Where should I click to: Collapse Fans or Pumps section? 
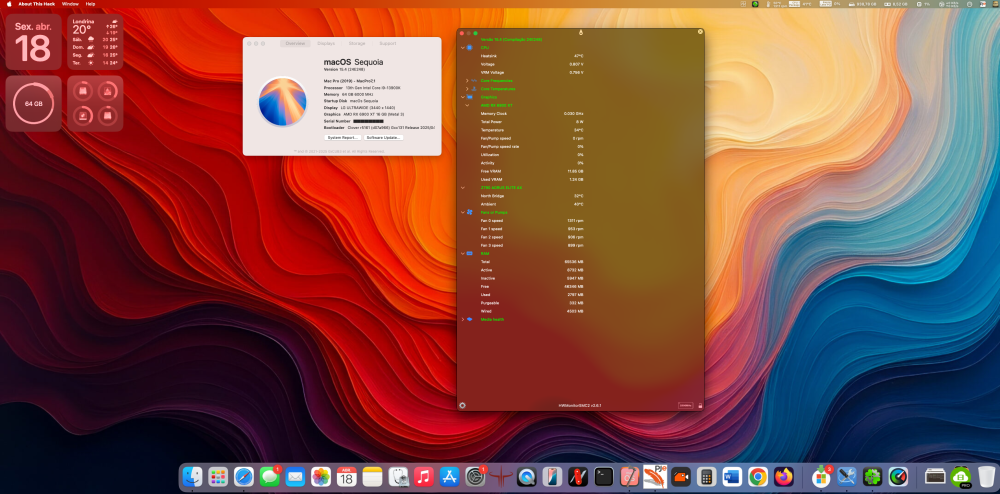click(463, 212)
